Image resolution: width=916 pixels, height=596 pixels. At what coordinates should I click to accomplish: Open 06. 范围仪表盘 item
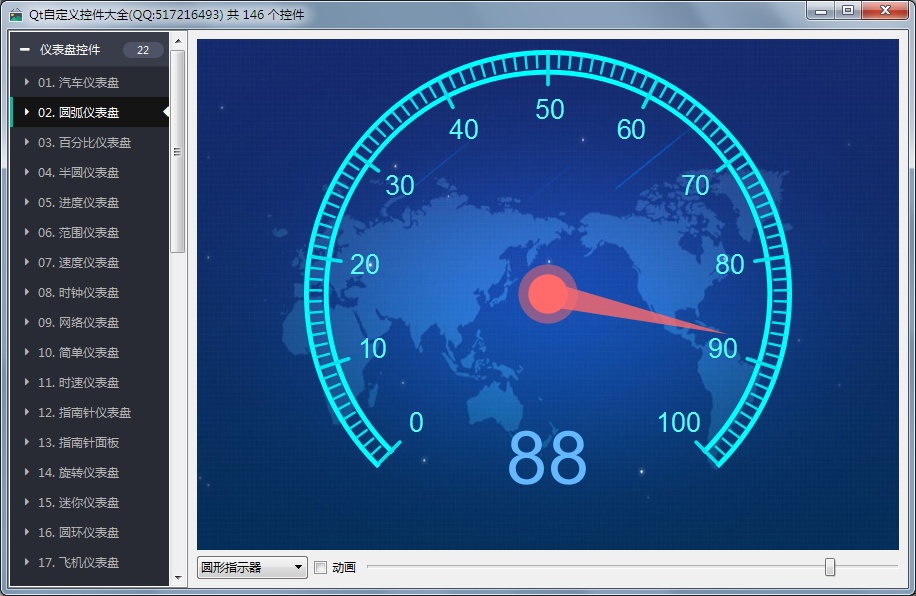pos(89,233)
